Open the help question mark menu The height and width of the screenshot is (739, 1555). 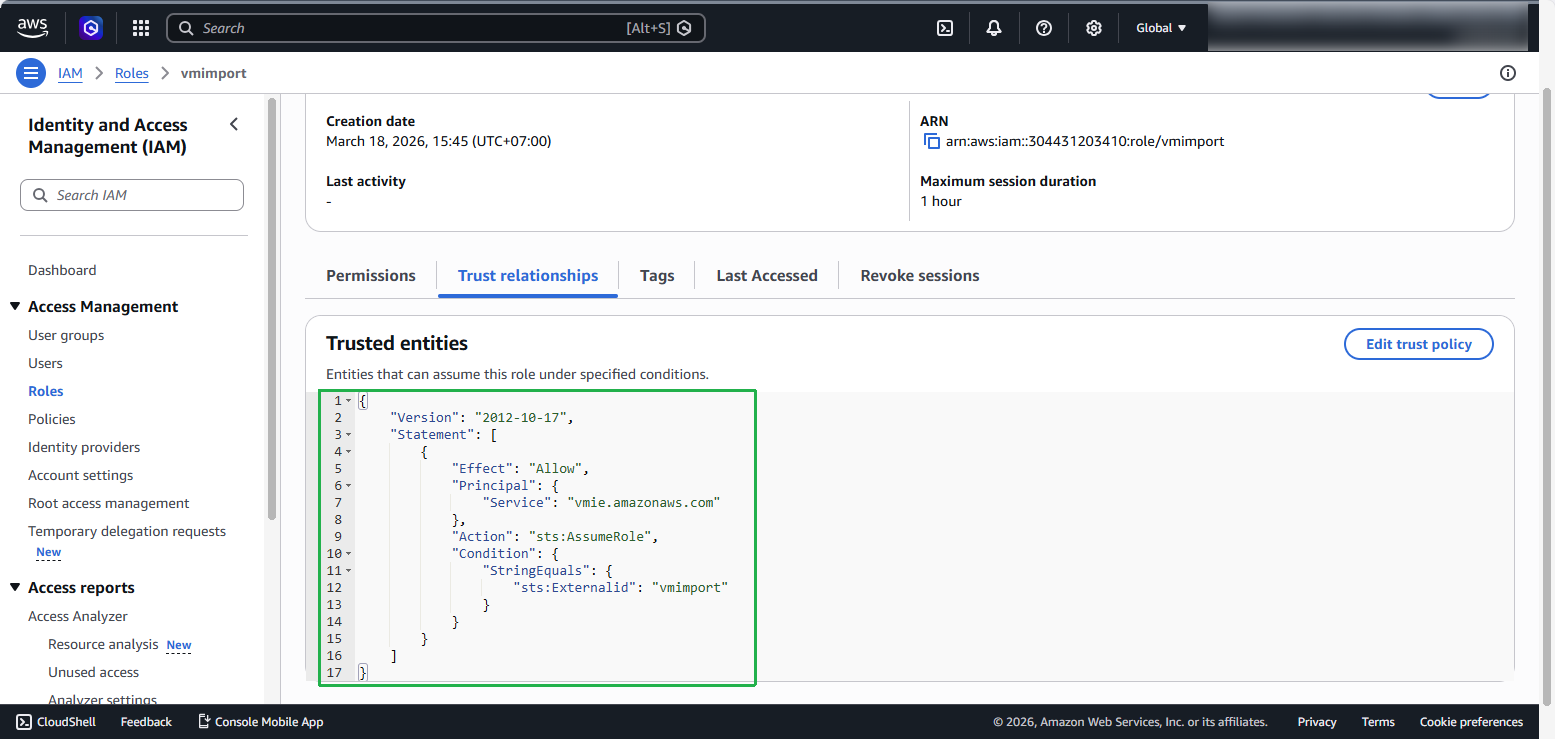pyautogui.click(x=1044, y=28)
